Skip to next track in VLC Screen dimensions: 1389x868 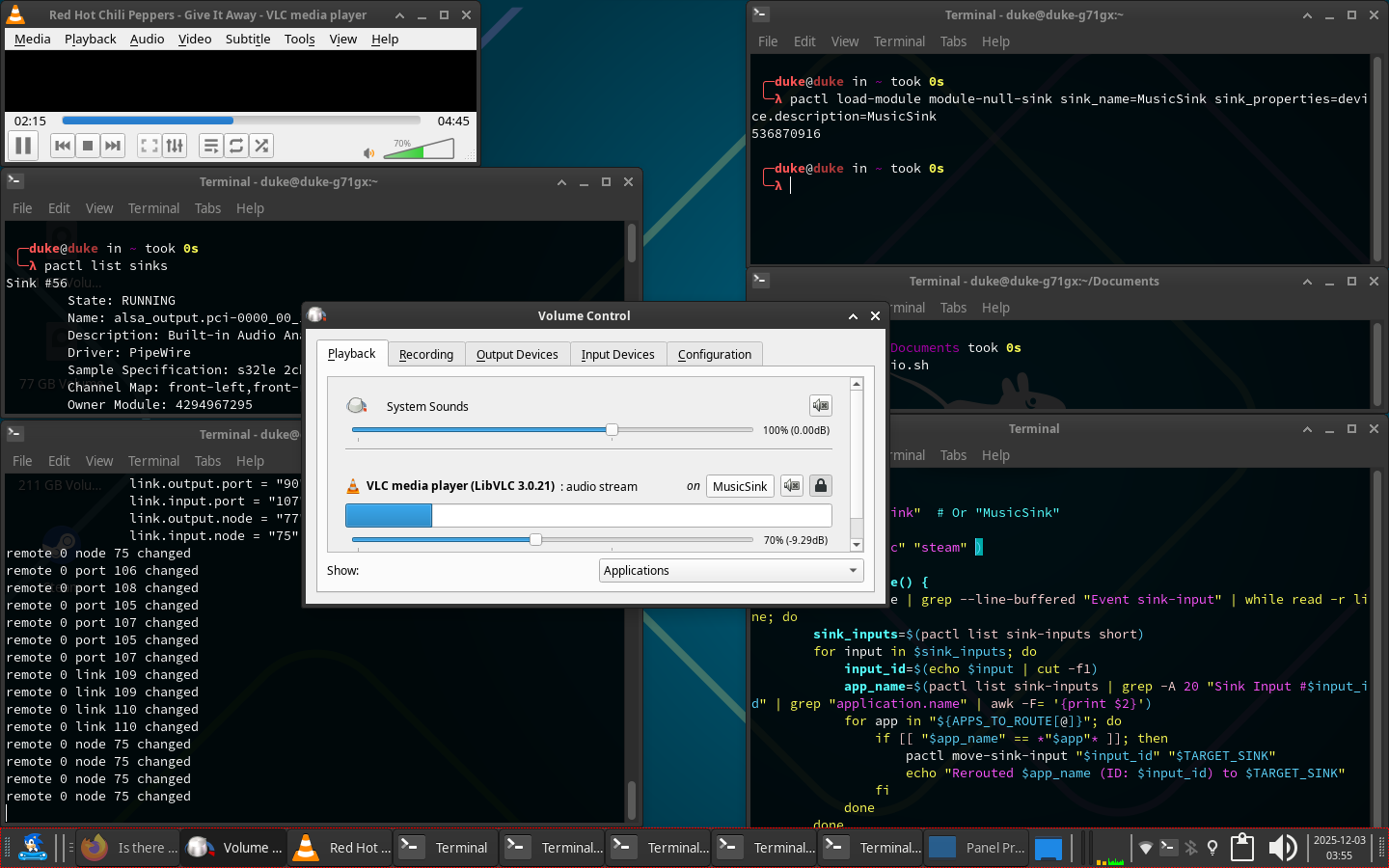point(113,146)
